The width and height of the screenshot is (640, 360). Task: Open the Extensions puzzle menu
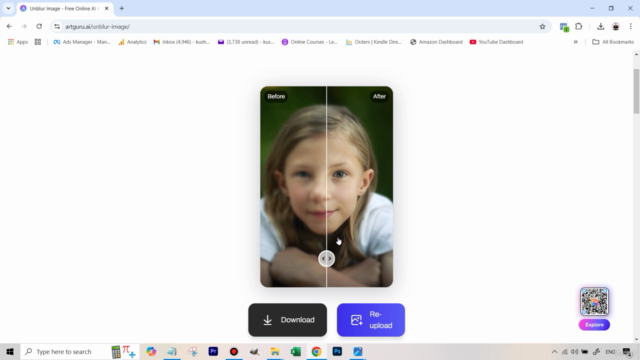pyautogui.click(x=579, y=27)
